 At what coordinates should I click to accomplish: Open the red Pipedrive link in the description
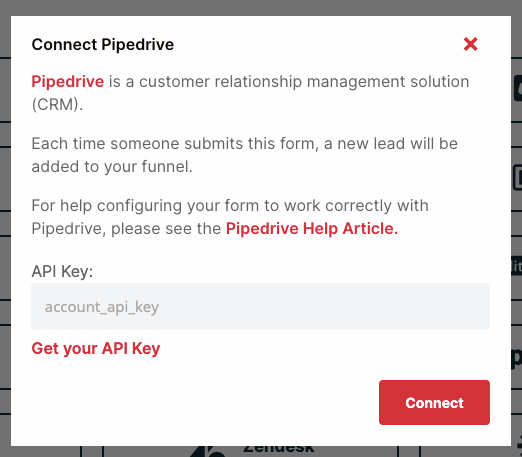68,82
